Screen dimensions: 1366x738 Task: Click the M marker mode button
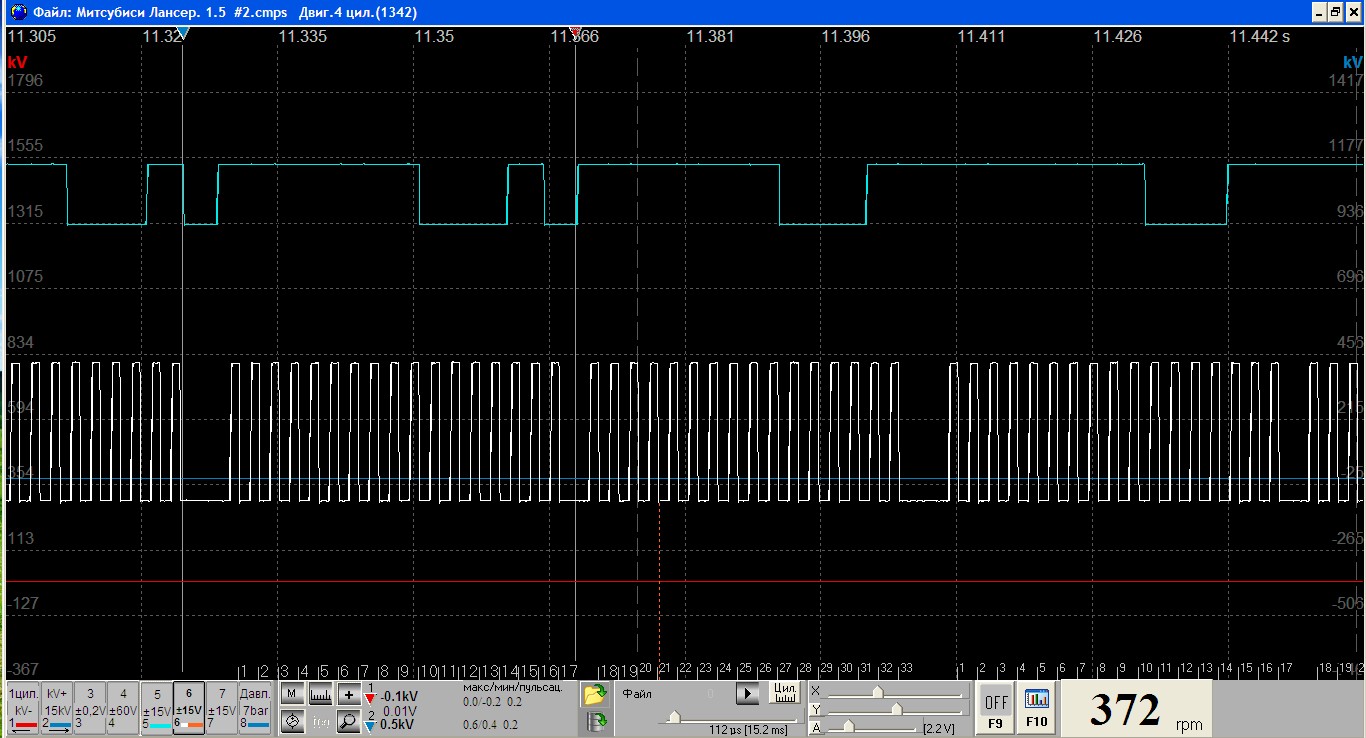tap(291, 694)
